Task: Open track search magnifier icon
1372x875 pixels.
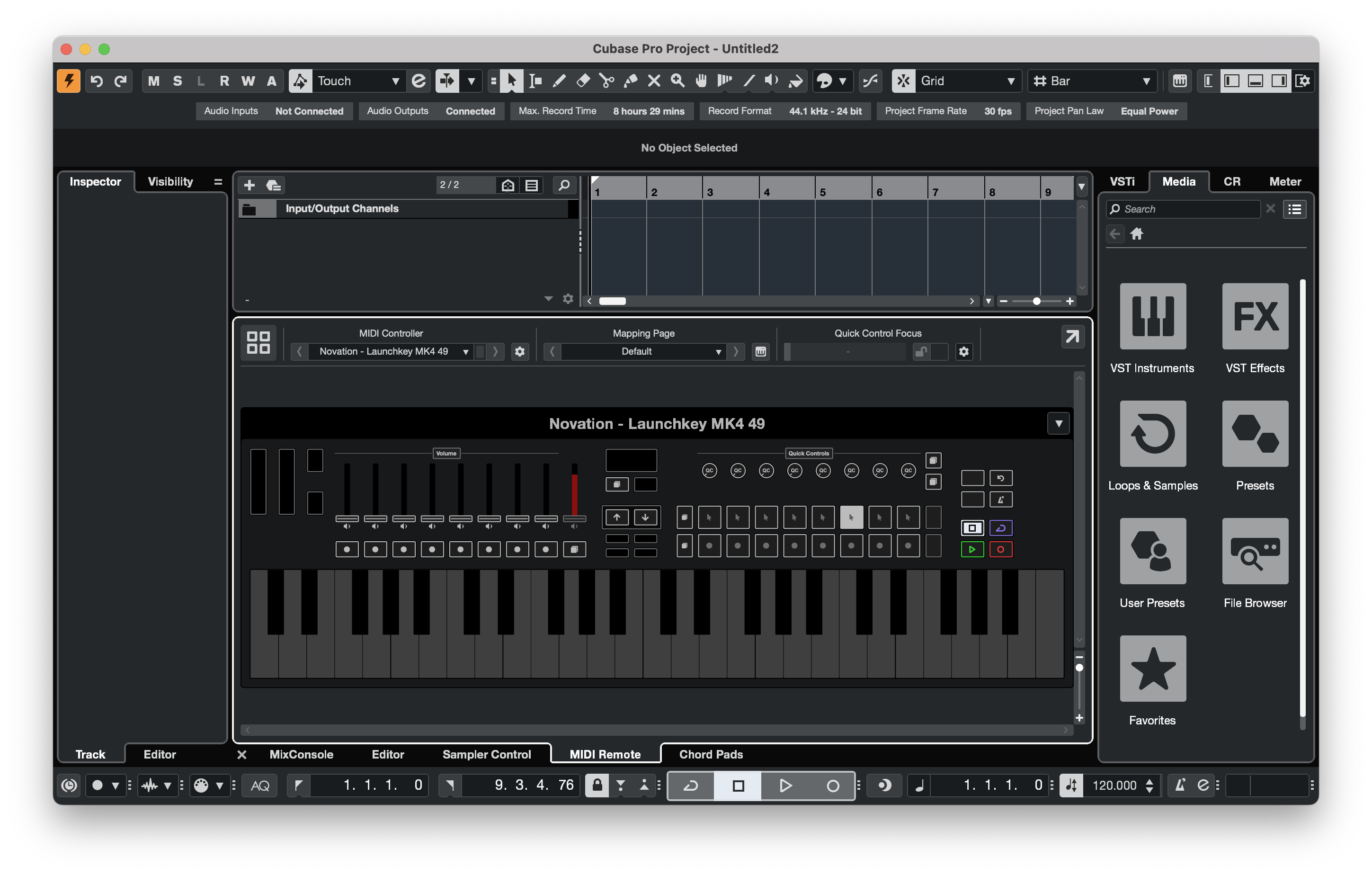Action: tap(563, 185)
